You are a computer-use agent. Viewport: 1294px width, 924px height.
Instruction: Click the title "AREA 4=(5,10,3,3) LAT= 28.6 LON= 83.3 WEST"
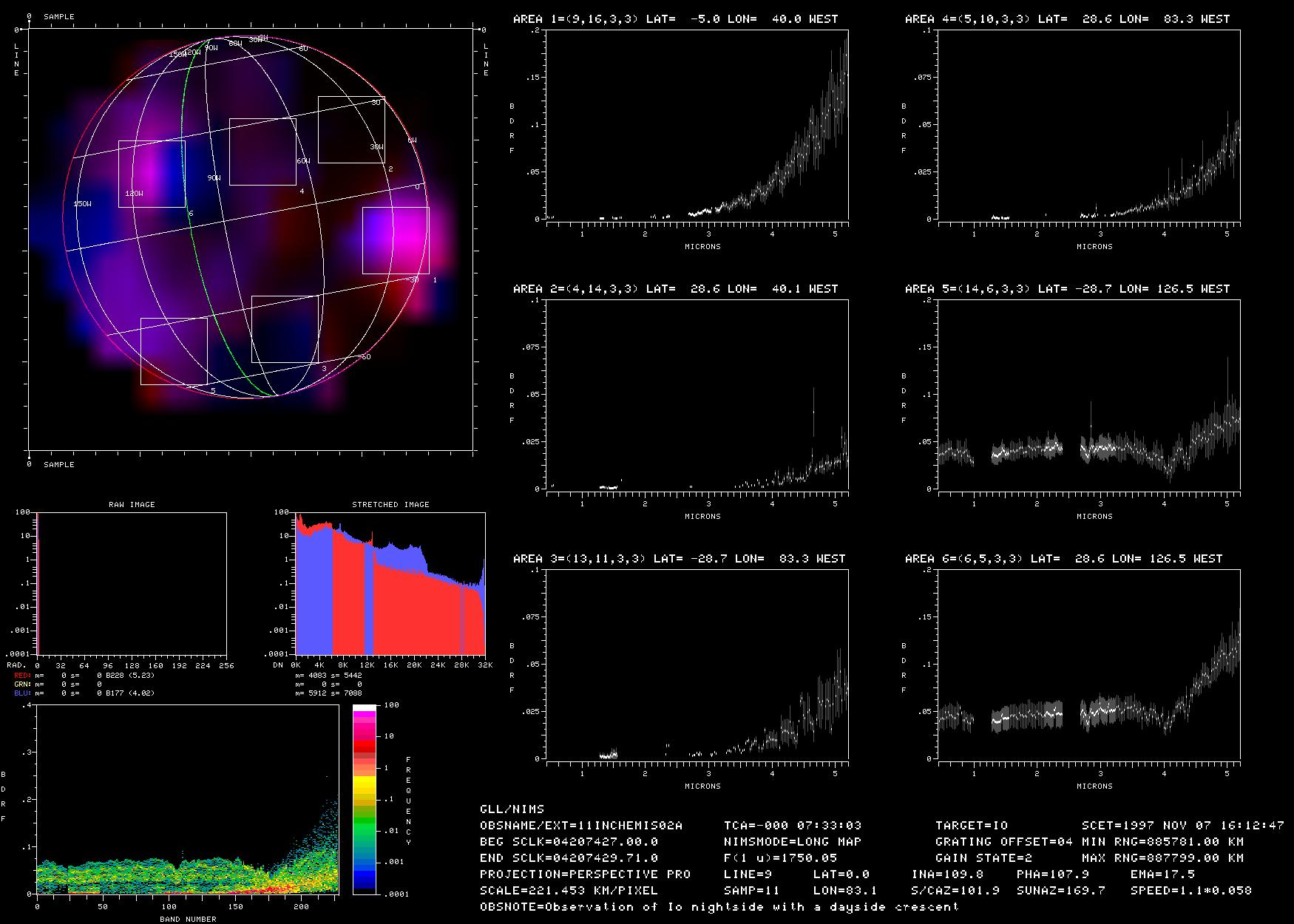(x=1068, y=19)
